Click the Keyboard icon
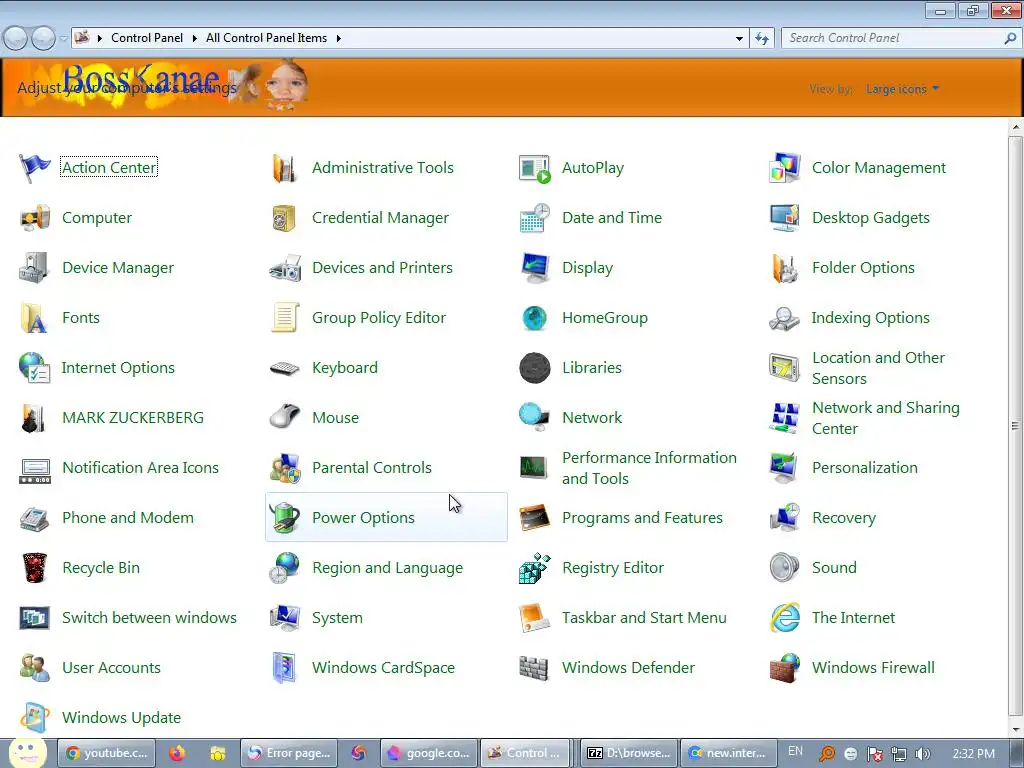The image size is (1024, 768). pyautogui.click(x=285, y=368)
